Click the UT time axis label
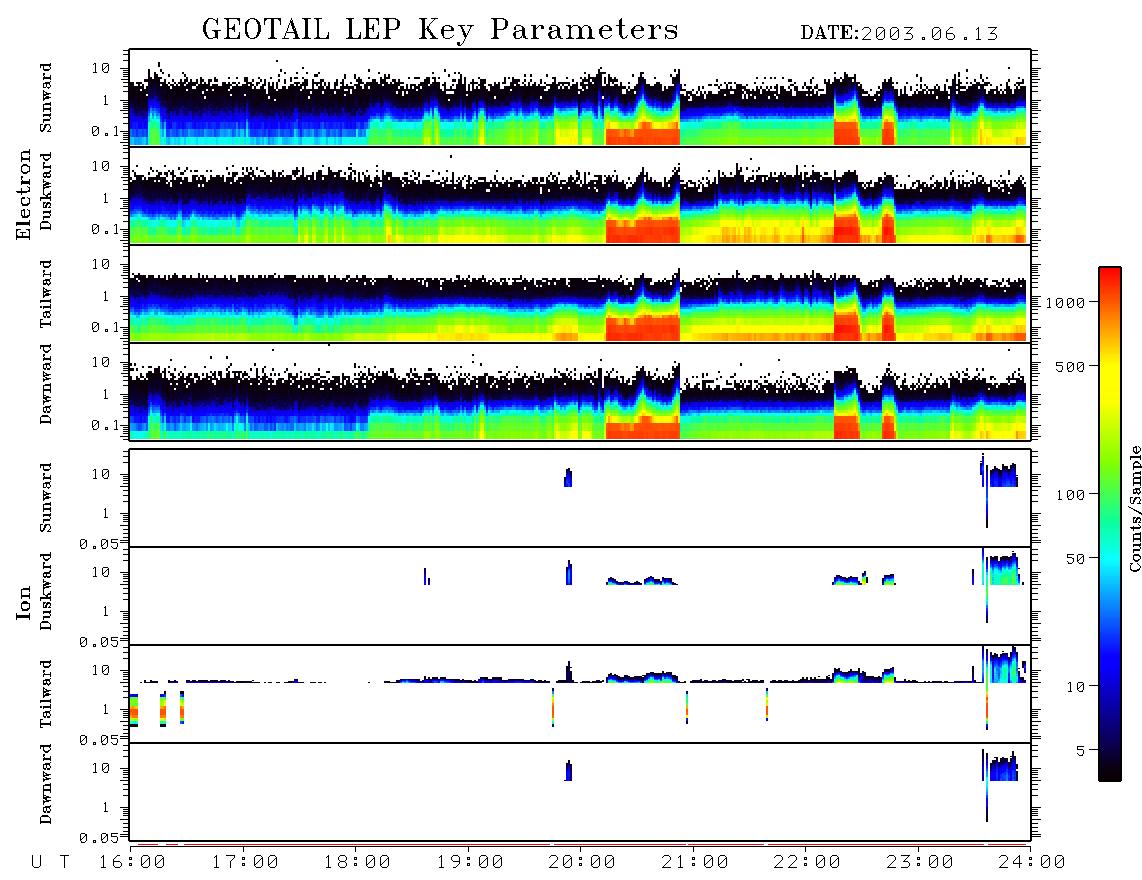 point(50,862)
